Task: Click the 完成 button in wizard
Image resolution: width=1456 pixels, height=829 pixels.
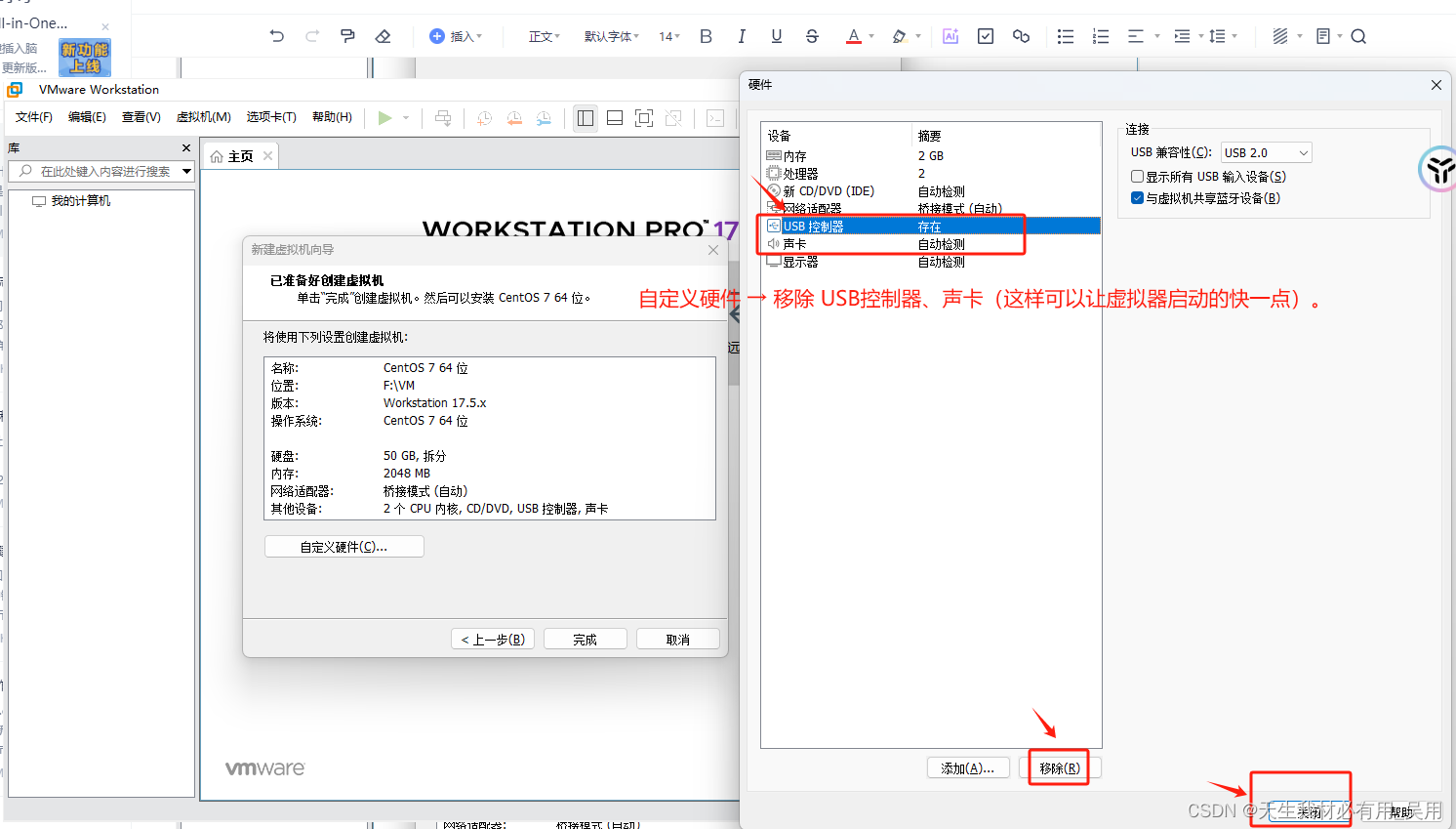Action: click(x=585, y=640)
